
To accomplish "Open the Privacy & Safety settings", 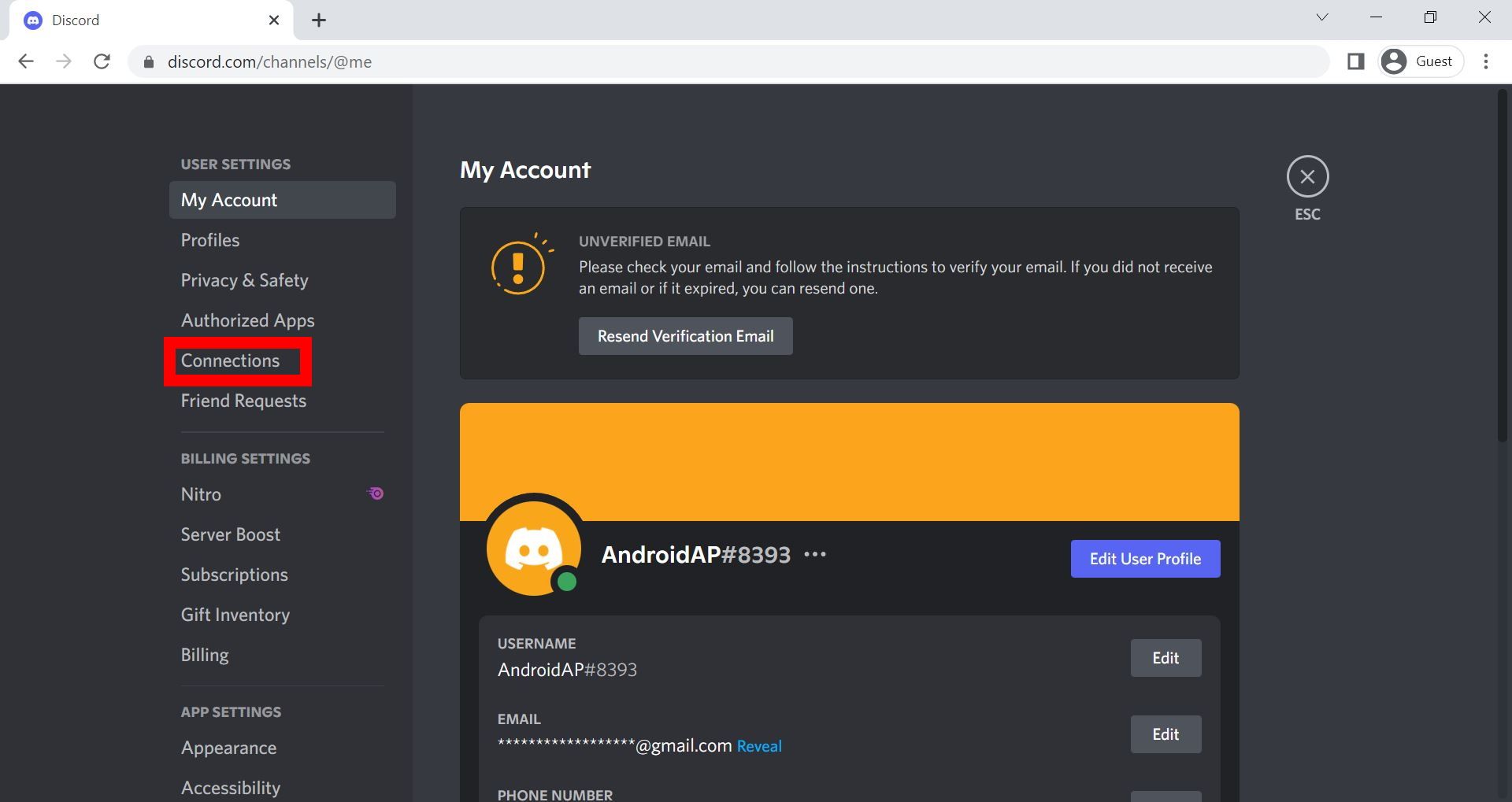I will tap(244, 280).
